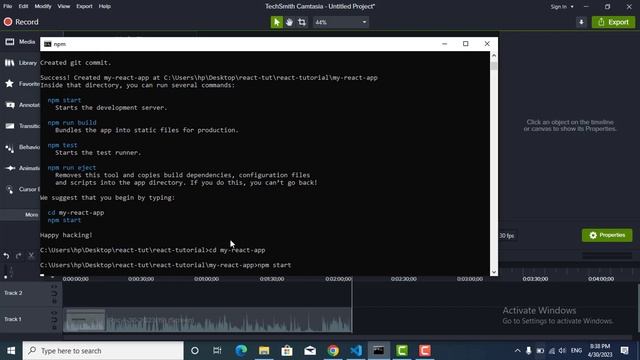Image resolution: width=640 pixels, height=360 pixels.
Task: Open Mail app from taskbar
Action: coord(310,351)
